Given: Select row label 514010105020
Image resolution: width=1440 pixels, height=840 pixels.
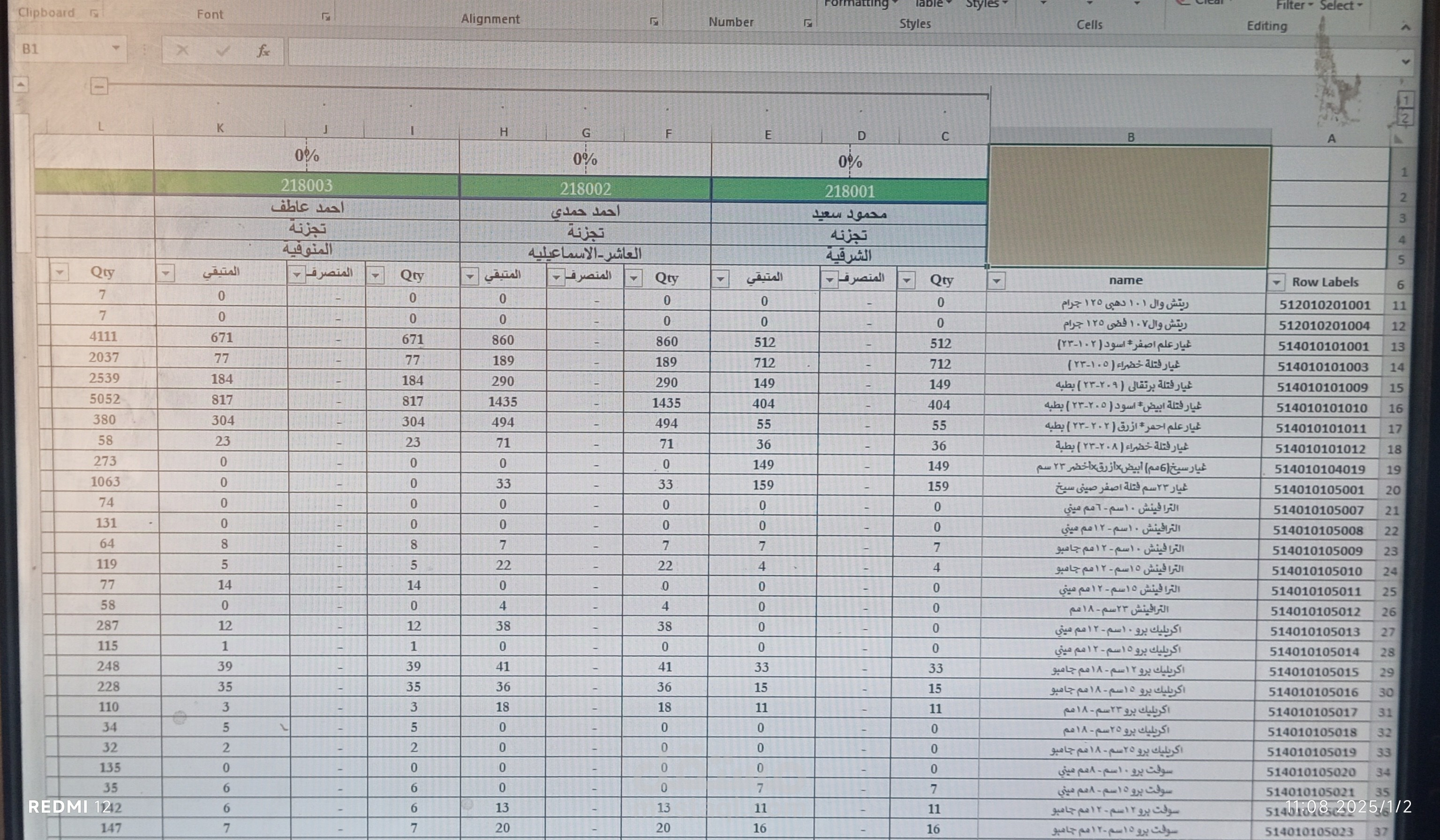Looking at the screenshot, I should [x=1311, y=772].
